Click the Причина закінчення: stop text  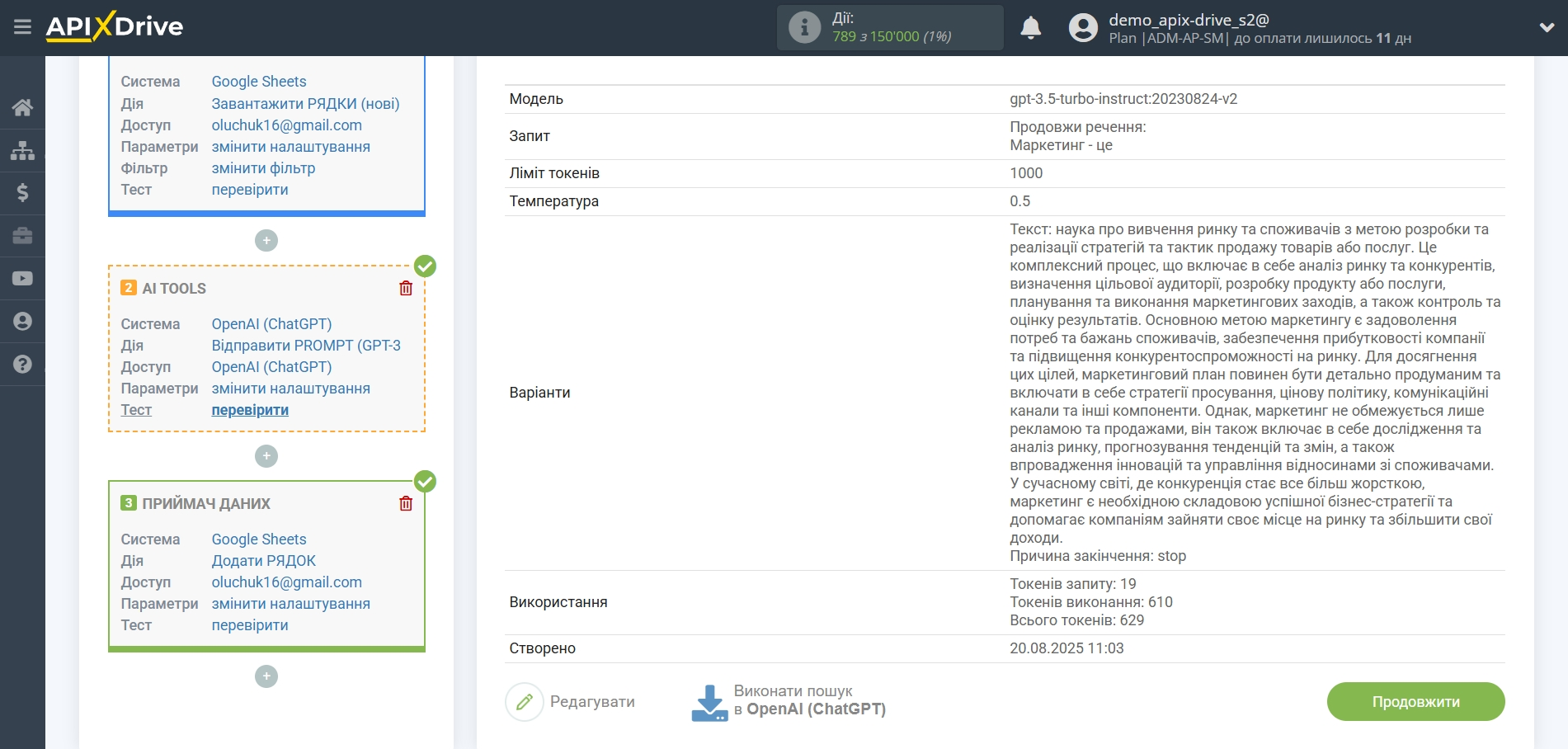(1098, 556)
